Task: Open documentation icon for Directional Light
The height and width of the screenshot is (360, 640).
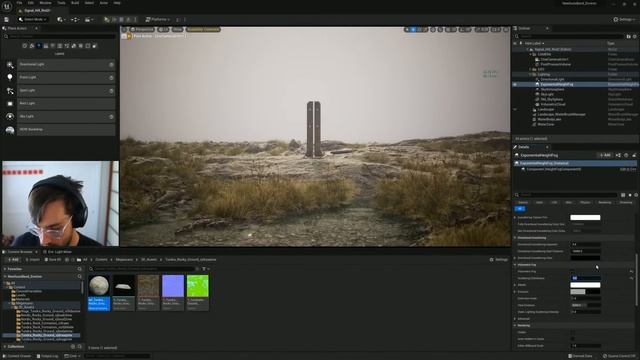Action: click(111, 64)
